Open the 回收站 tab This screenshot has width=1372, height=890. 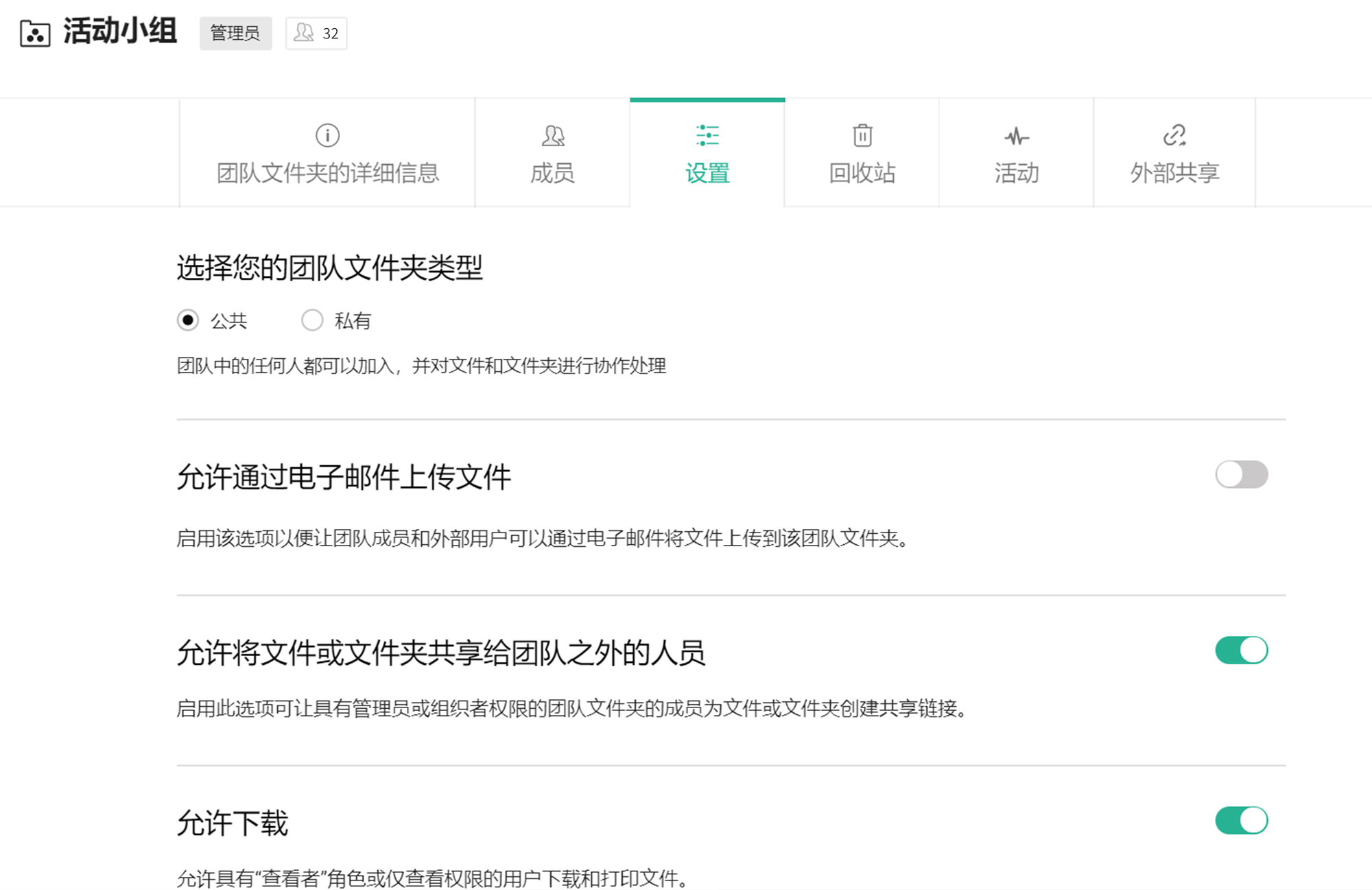pos(862,172)
